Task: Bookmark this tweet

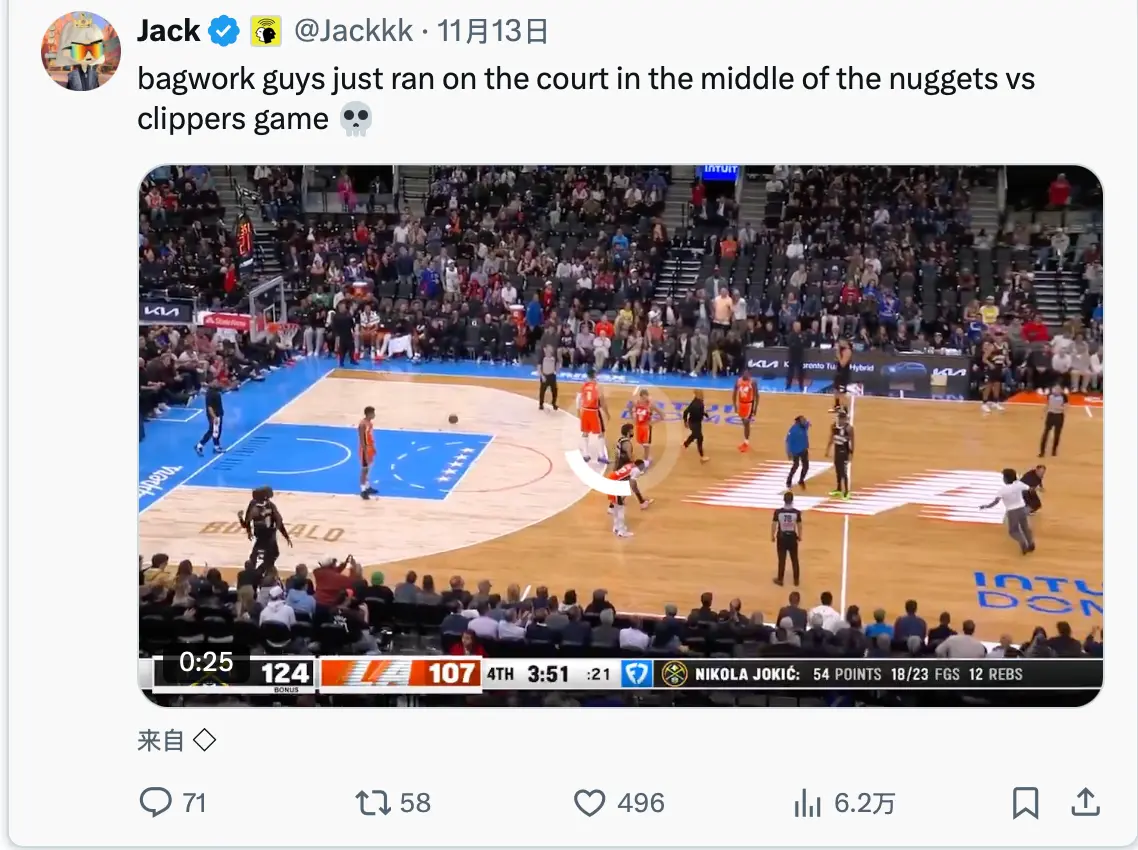Action: tap(1026, 803)
